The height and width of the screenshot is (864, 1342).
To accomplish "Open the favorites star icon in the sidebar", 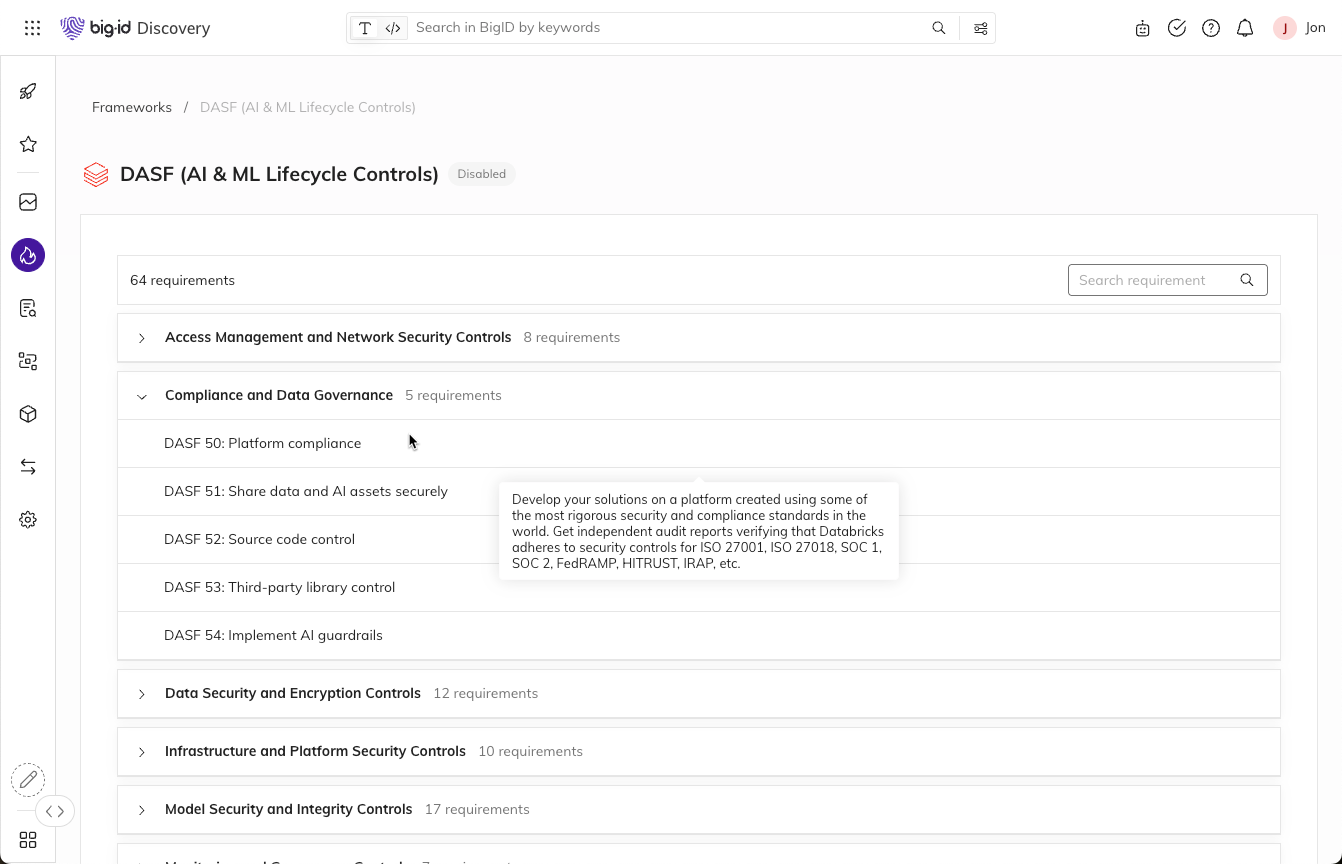I will [x=28, y=143].
